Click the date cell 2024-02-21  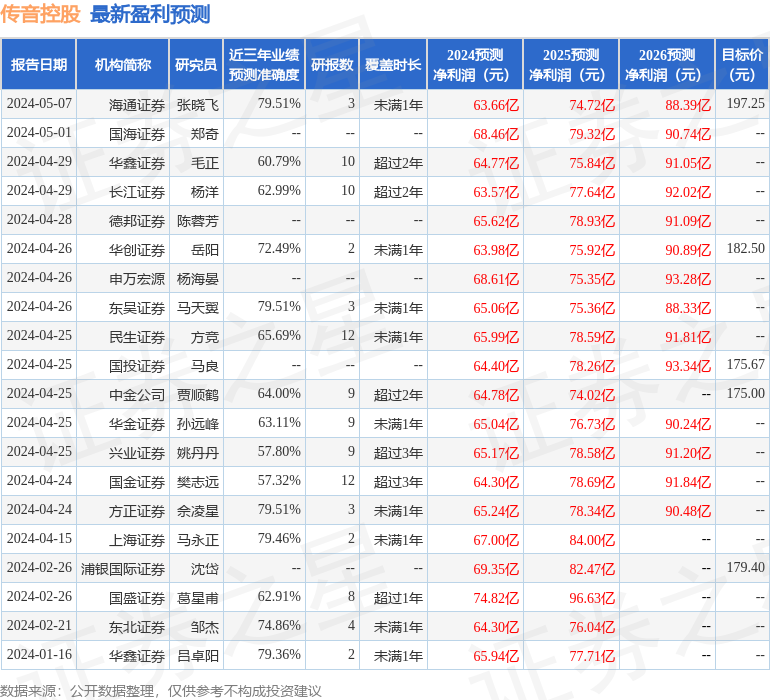[39, 625]
